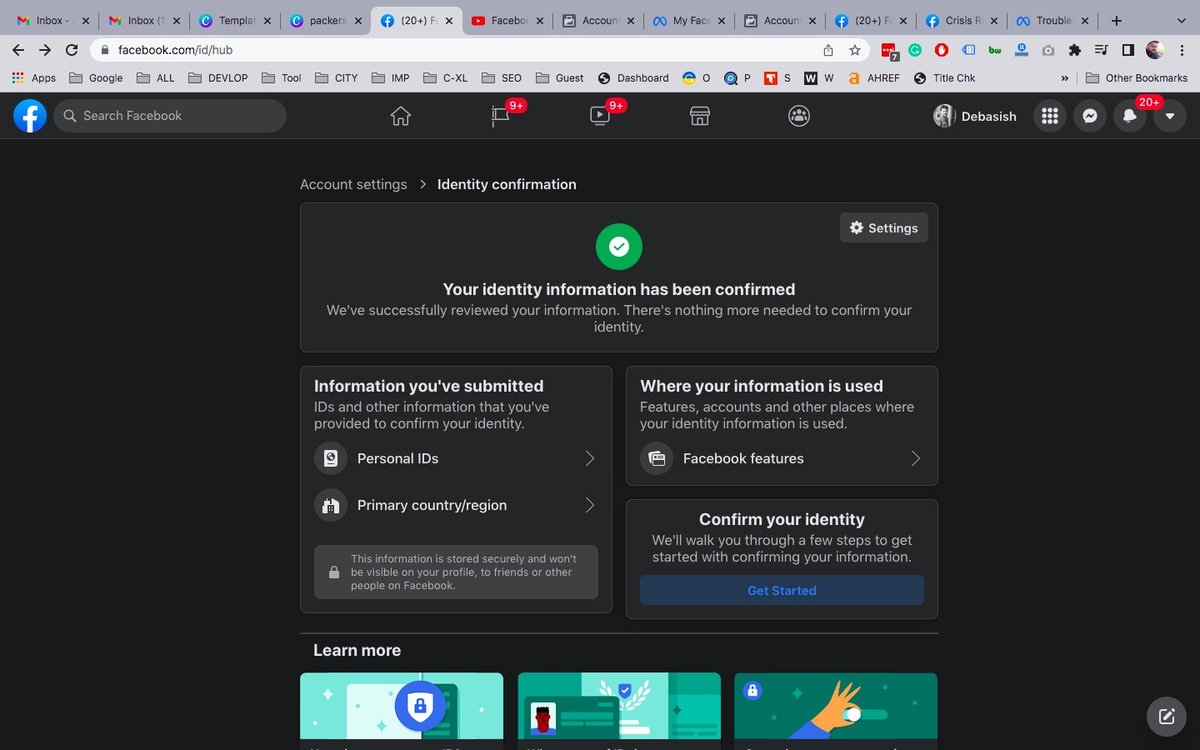This screenshot has height=750, width=1200.
Task: Click the Settings button with gear
Action: (x=884, y=228)
